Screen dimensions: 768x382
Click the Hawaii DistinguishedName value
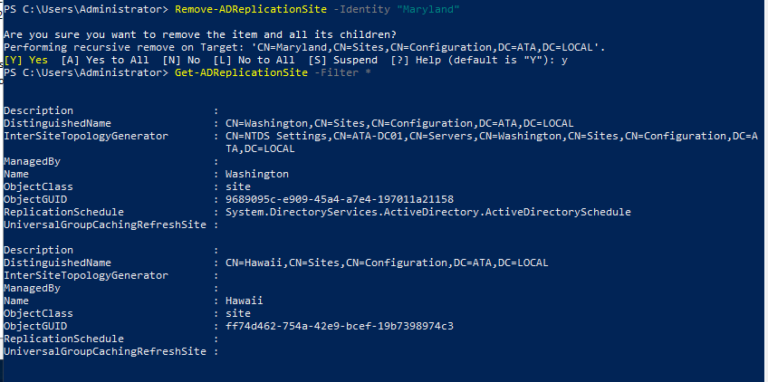(x=386, y=263)
